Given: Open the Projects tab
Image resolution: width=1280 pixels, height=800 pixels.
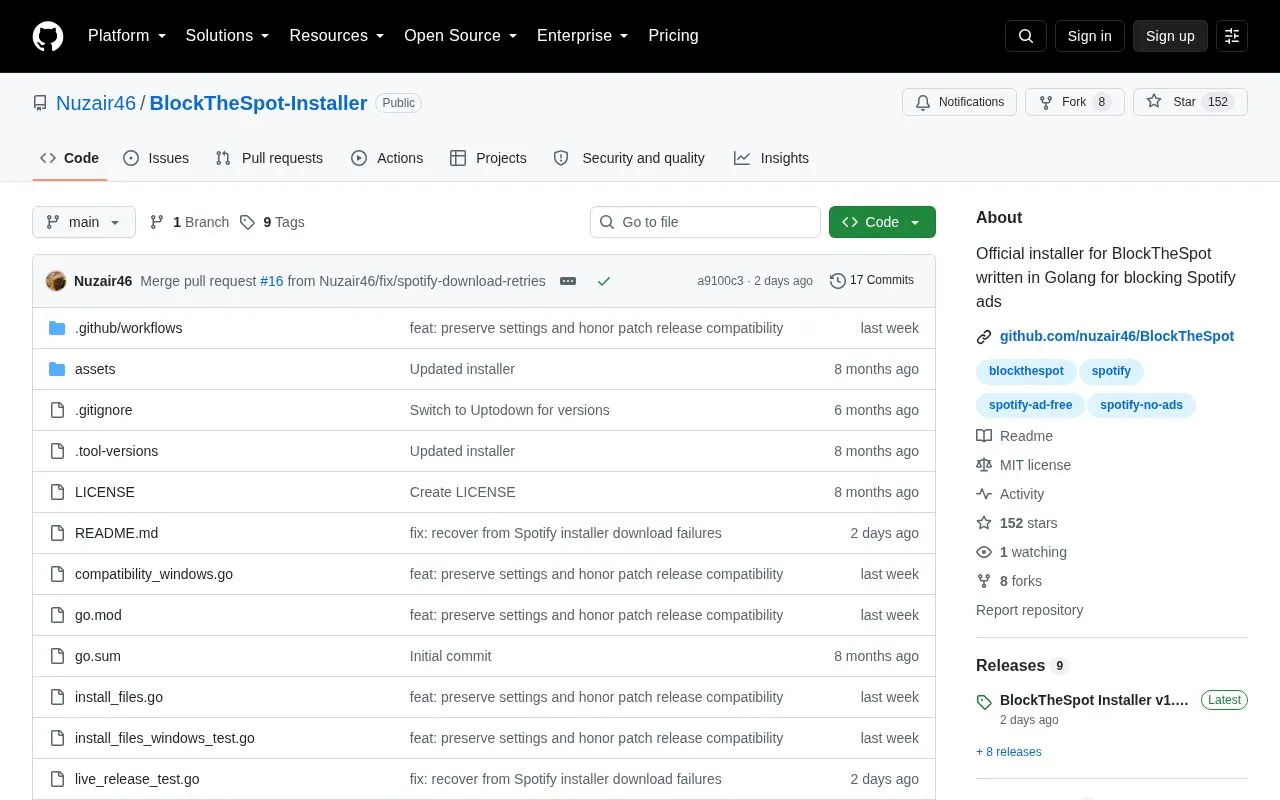Looking at the screenshot, I should pos(488,158).
